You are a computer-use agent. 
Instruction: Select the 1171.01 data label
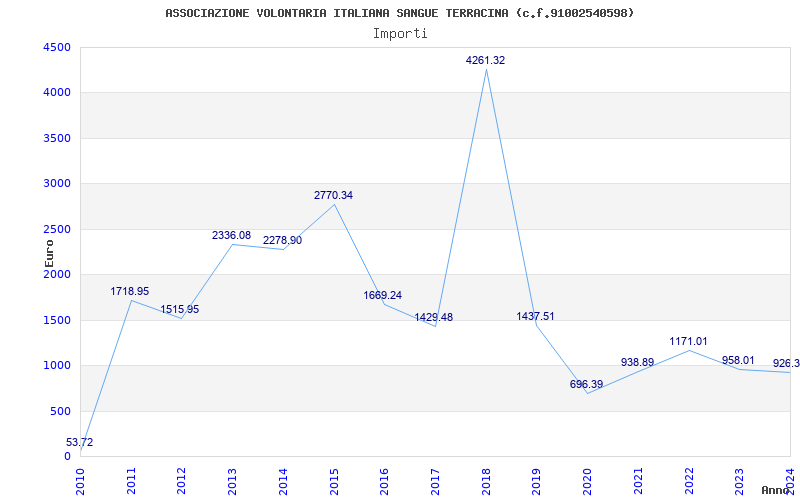coord(688,341)
